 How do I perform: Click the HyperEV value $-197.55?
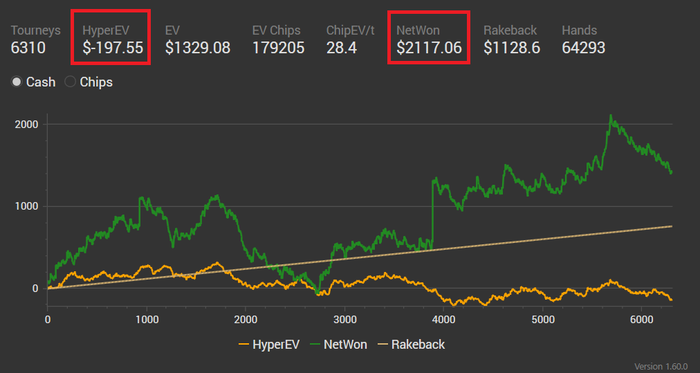(x=113, y=48)
